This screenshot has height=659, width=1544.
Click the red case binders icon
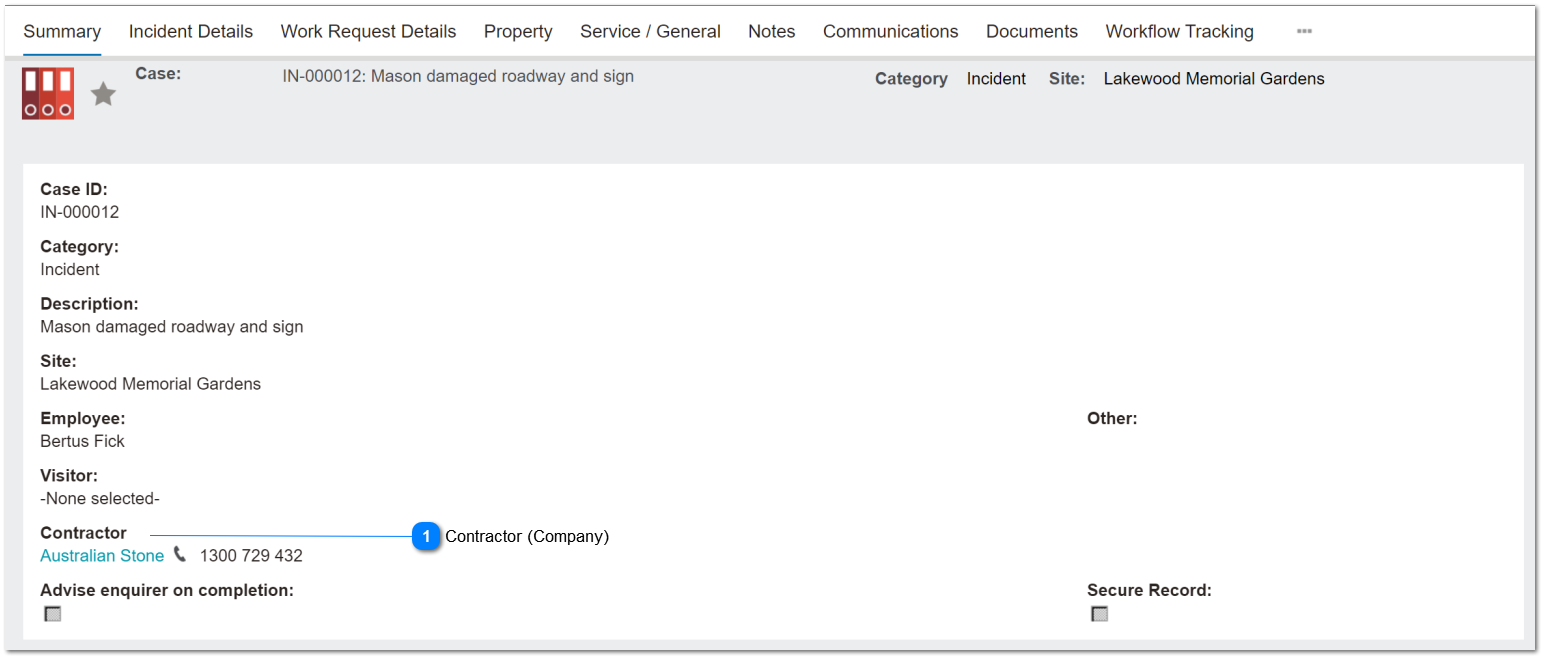tap(48, 94)
